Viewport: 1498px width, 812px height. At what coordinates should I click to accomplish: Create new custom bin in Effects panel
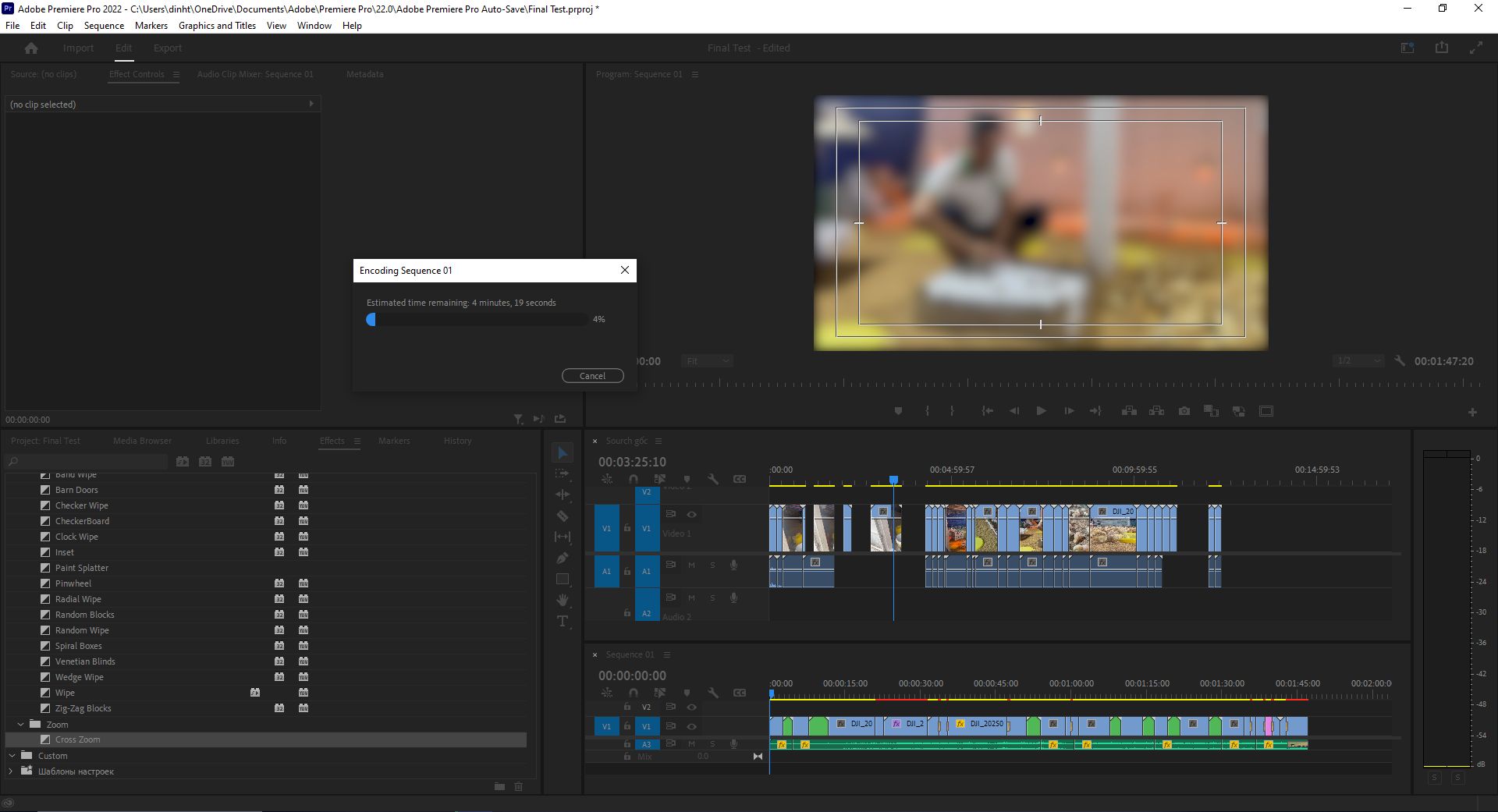pyautogui.click(x=499, y=786)
